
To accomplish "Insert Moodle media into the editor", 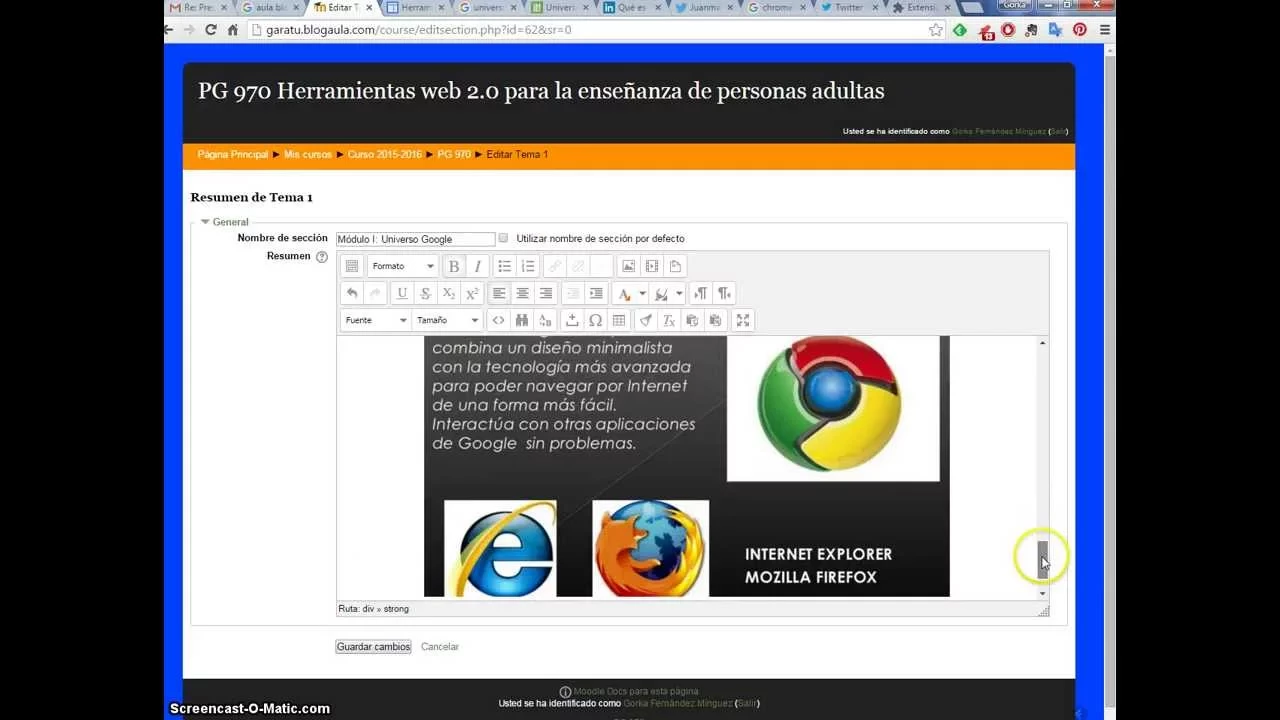I will click(x=652, y=266).
